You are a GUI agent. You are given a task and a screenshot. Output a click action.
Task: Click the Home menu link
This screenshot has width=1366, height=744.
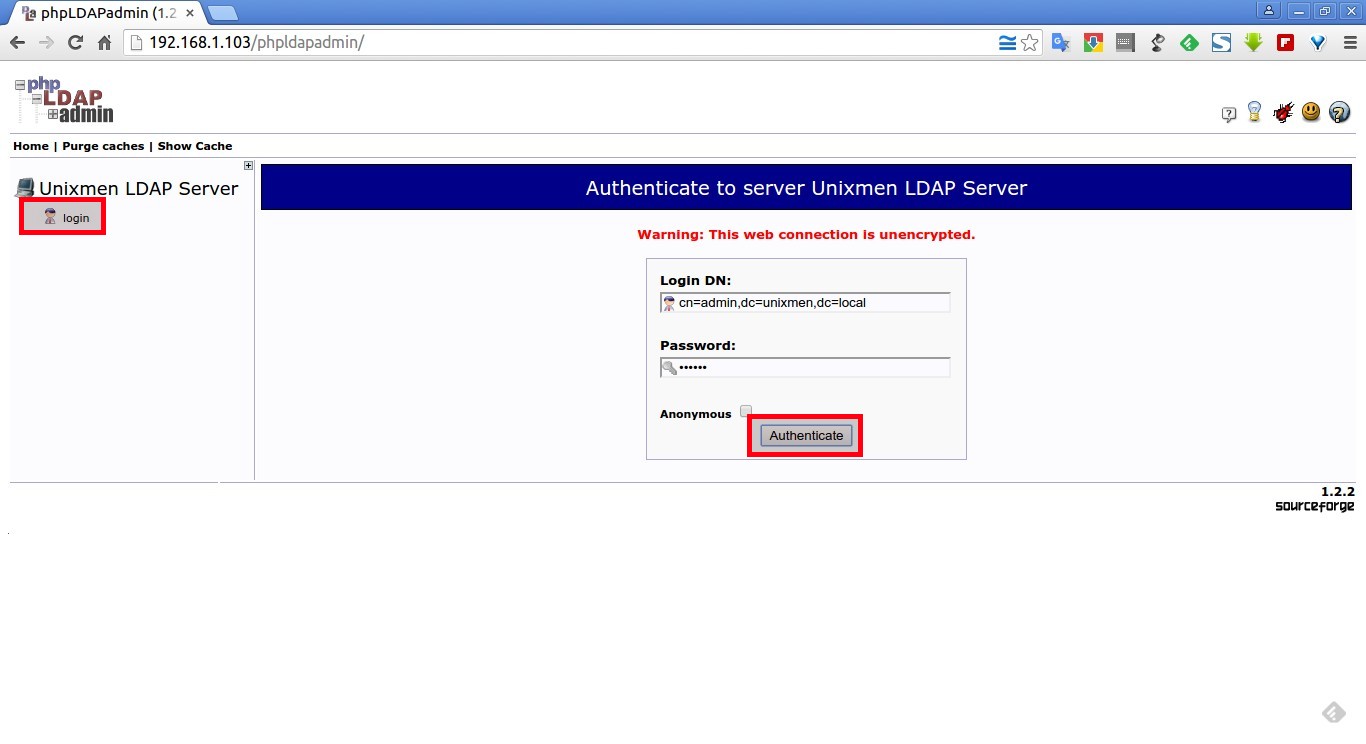(x=31, y=146)
